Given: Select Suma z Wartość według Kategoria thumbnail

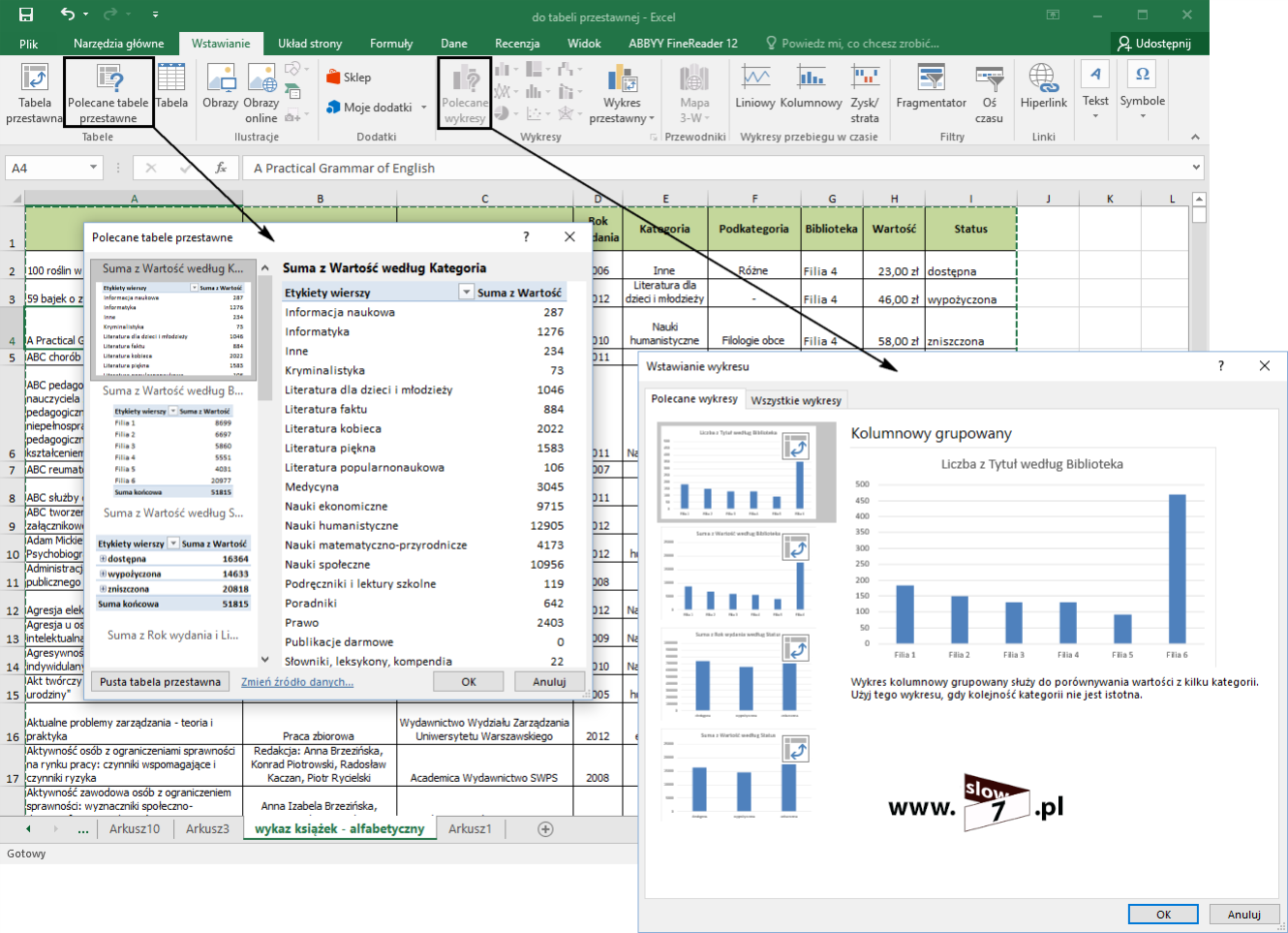Looking at the screenshot, I should click(173, 319).
